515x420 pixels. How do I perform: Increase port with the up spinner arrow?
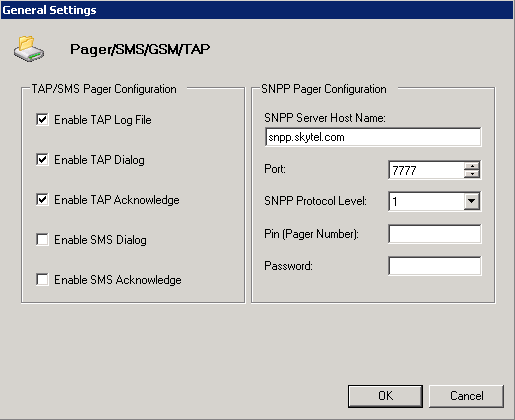(472, 166)
